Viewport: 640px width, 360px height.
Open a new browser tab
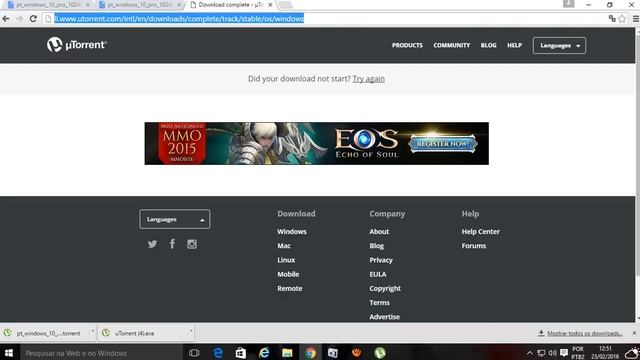(x=285, y=5)
